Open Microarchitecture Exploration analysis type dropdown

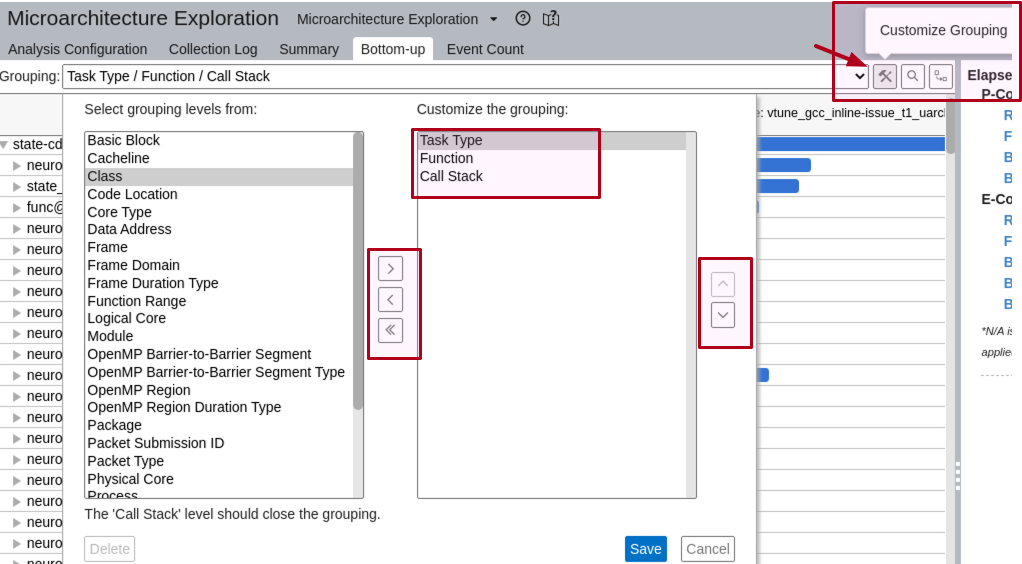click(x=493, y=19)
